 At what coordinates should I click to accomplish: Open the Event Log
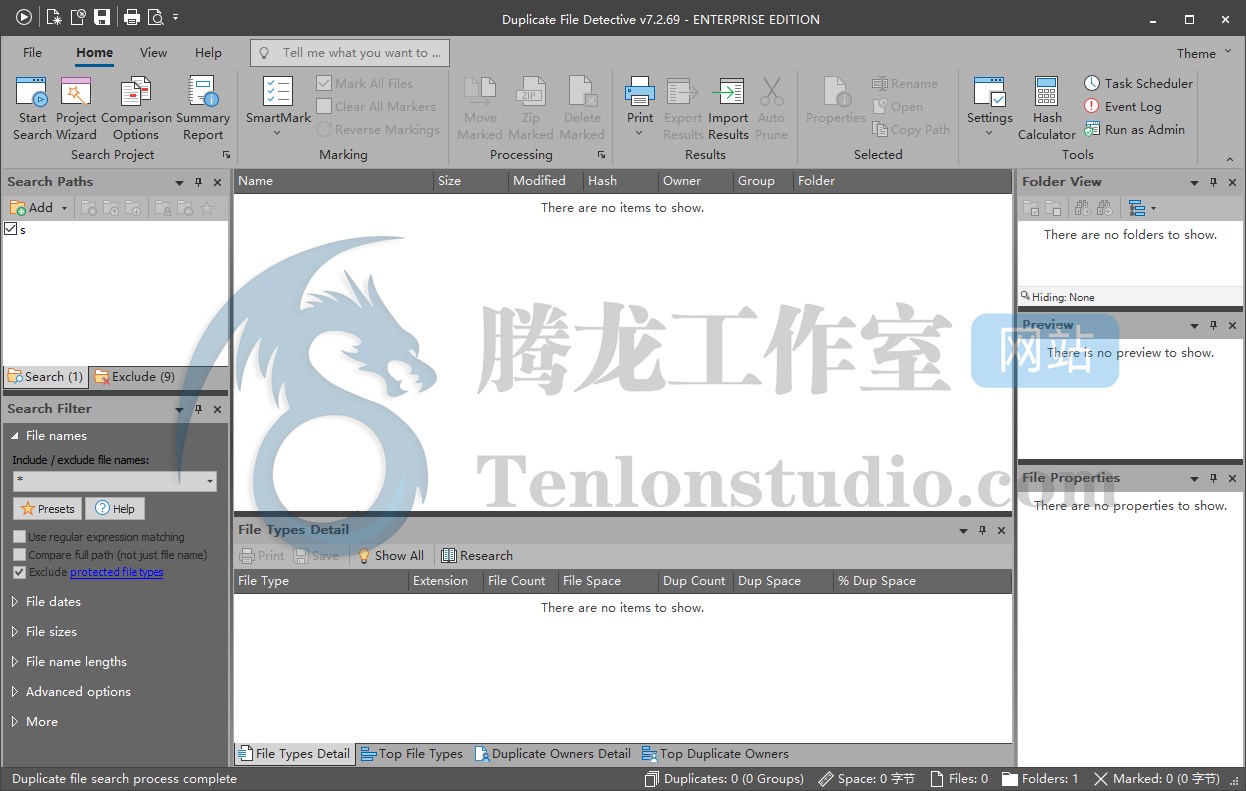(1122, 106)
